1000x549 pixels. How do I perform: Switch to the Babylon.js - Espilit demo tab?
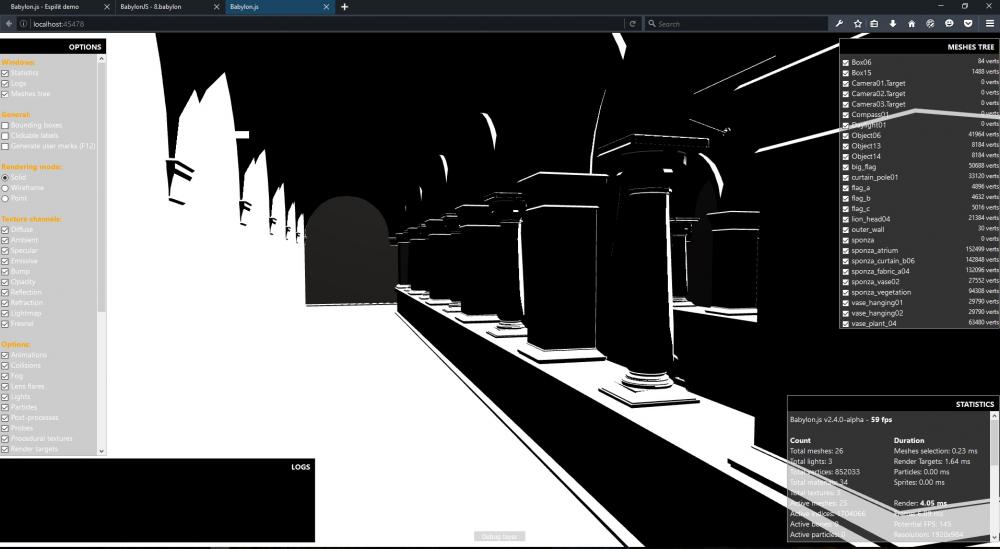(50, 7)
